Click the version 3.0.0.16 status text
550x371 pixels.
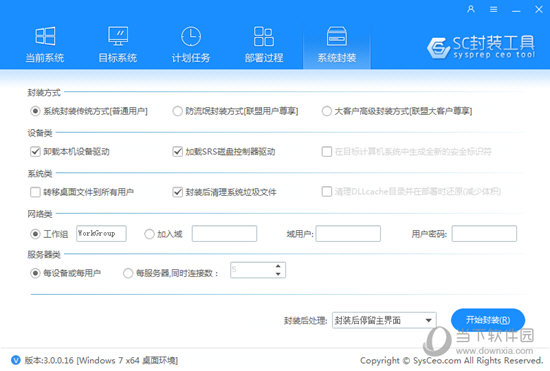[x=101, y=360]
